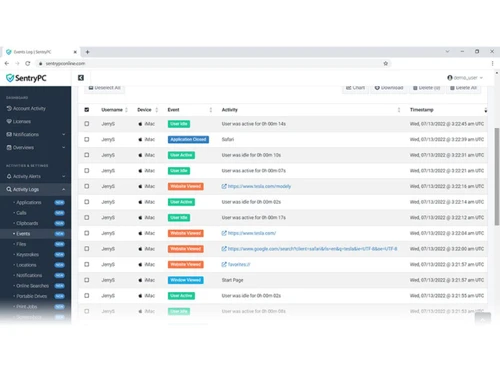The image size is (500, 375).
Task: Bookmark page with star icon
Action: coord(386,63)
